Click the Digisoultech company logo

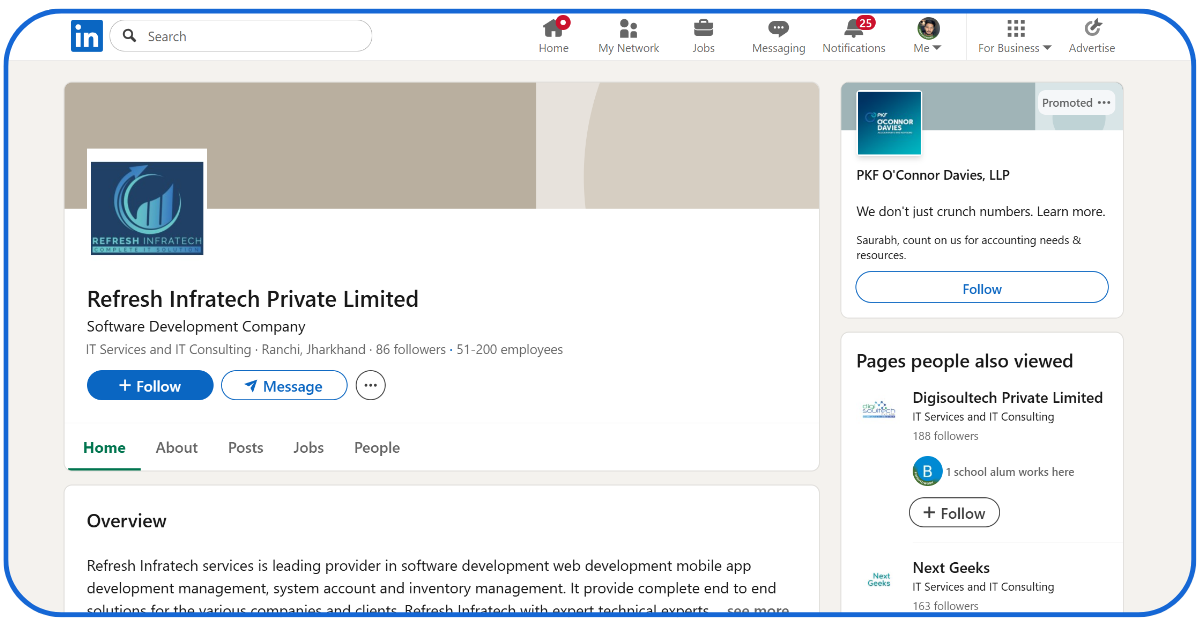[x=879, y=410]
